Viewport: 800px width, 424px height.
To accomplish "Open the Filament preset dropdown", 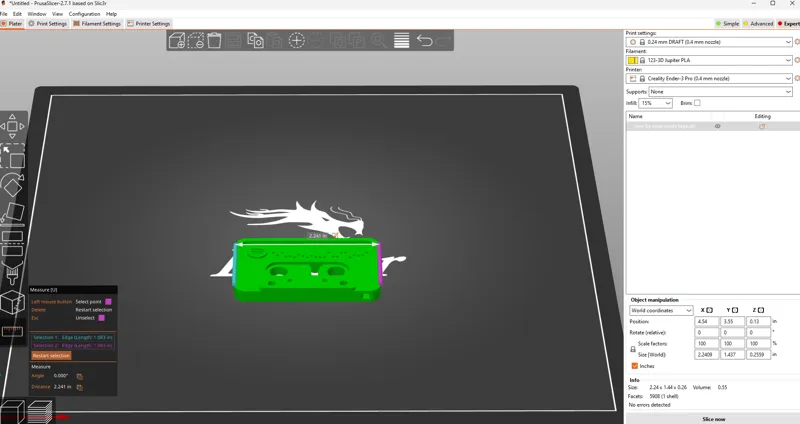I will coord(709,60).
